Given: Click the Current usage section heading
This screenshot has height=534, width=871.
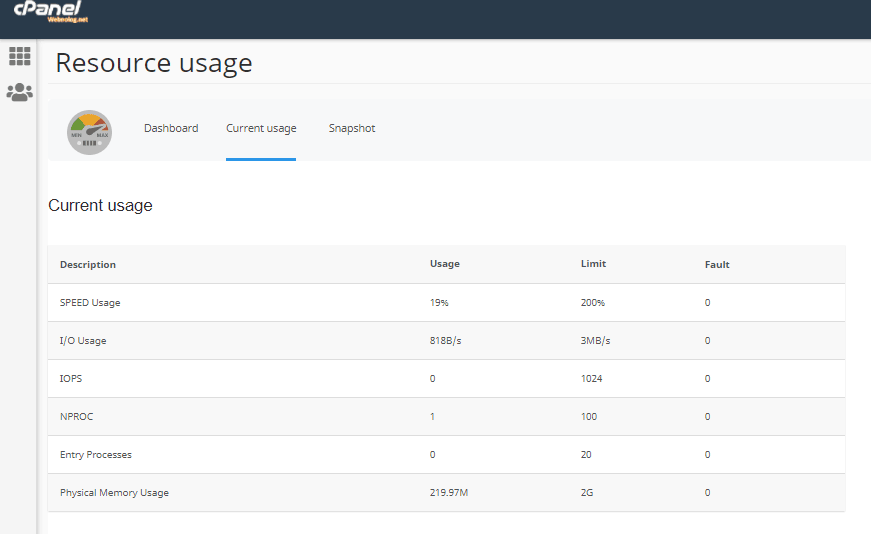Looking at the screenshot, I should point(101,206).
